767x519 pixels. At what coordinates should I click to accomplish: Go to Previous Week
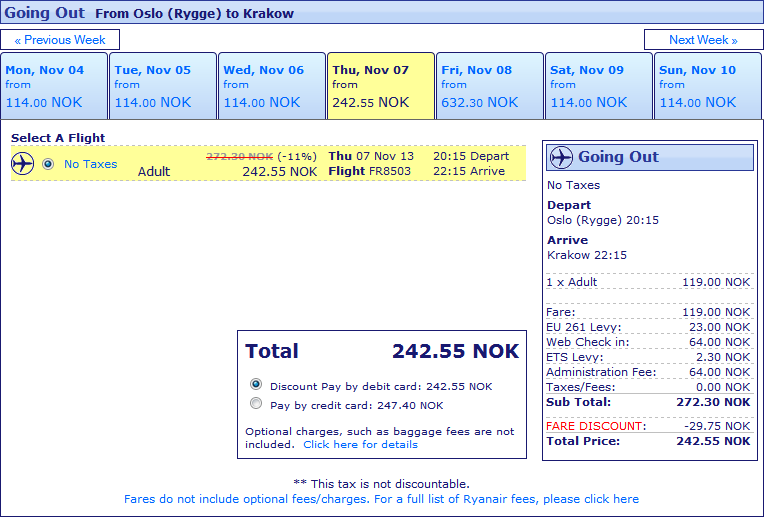click(x=60, y=40)
